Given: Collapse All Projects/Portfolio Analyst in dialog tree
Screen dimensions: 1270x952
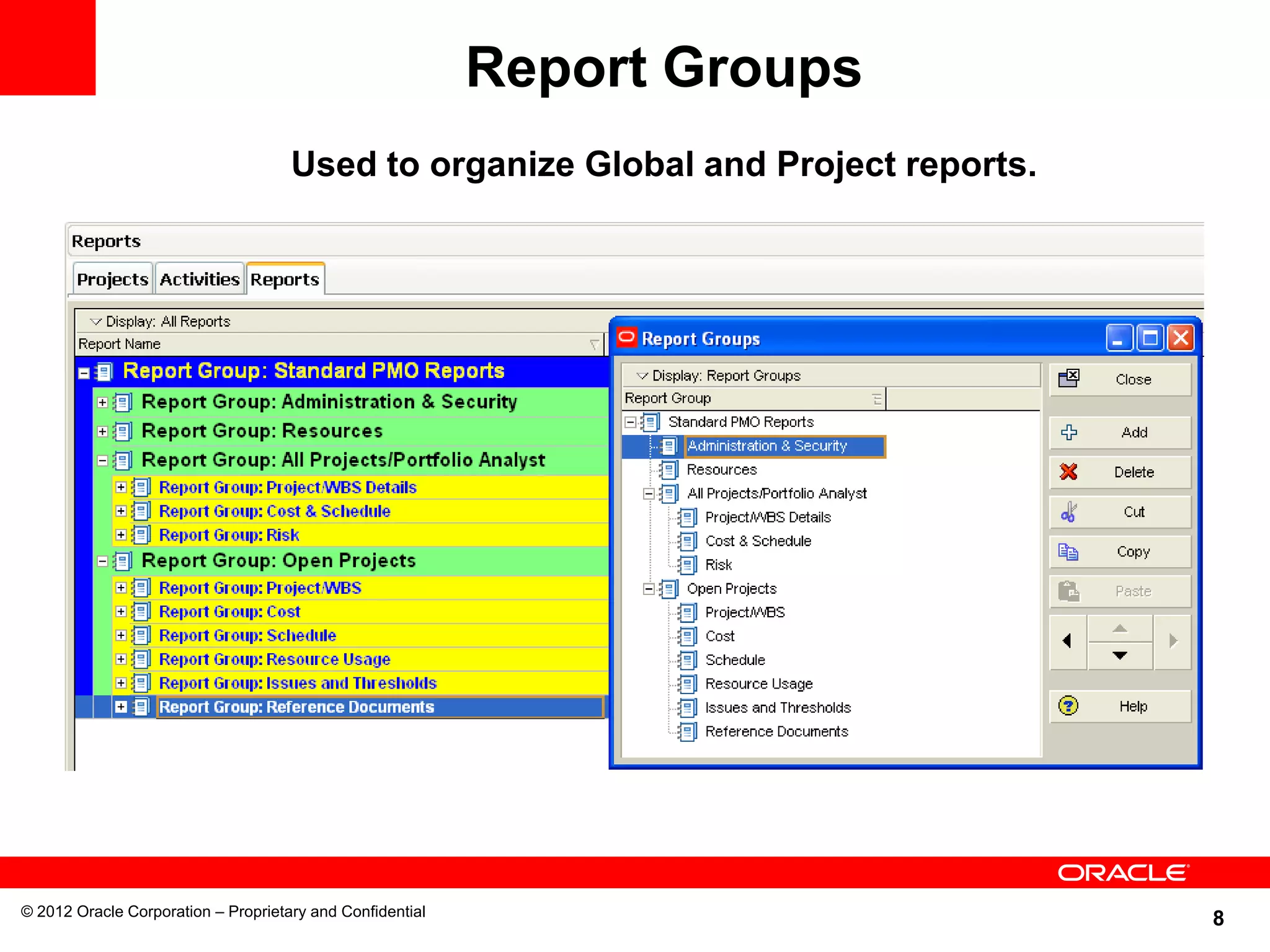Looking at the screenshot, I should click(x=649, y=494).
